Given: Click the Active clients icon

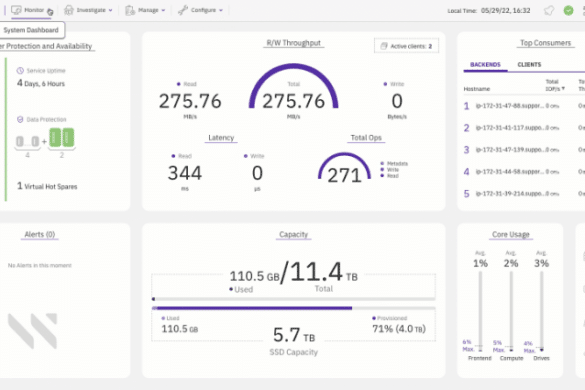Looking at the screenshot, I should pyautogui.click(x=384, y=46).
